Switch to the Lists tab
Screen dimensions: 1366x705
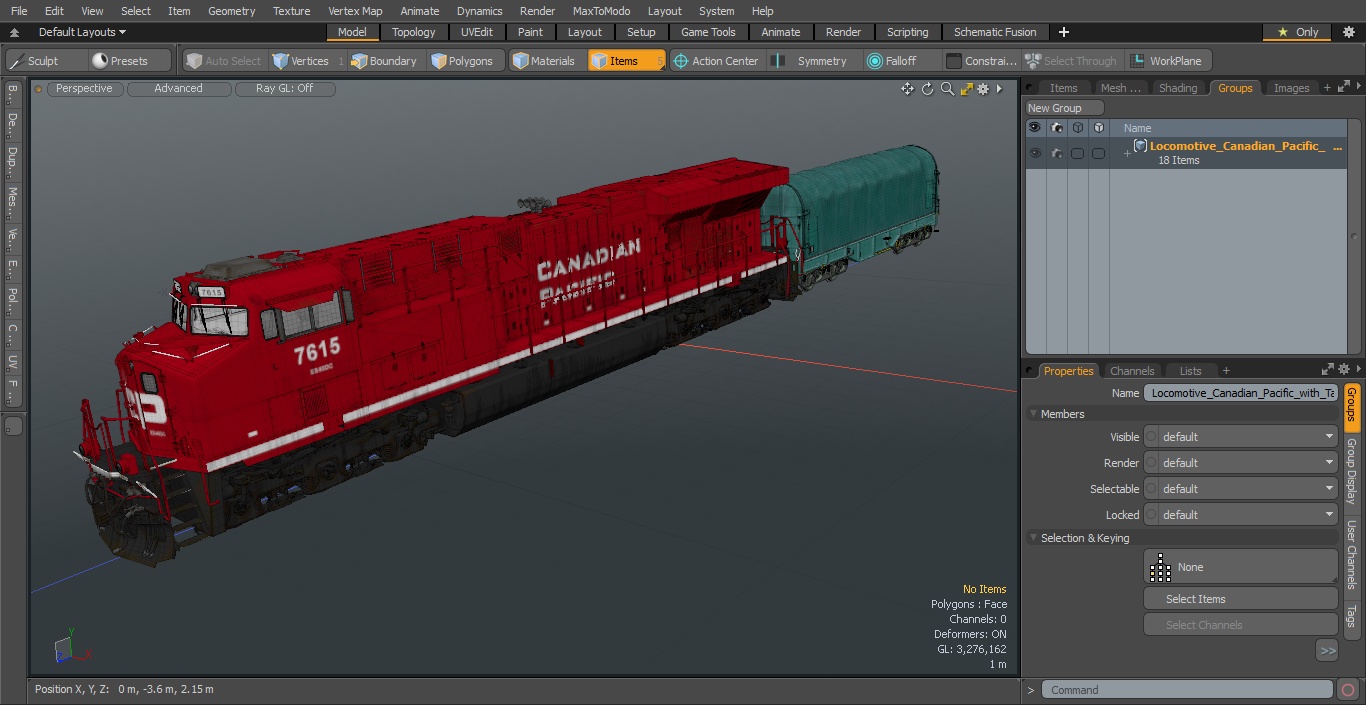1190,371
